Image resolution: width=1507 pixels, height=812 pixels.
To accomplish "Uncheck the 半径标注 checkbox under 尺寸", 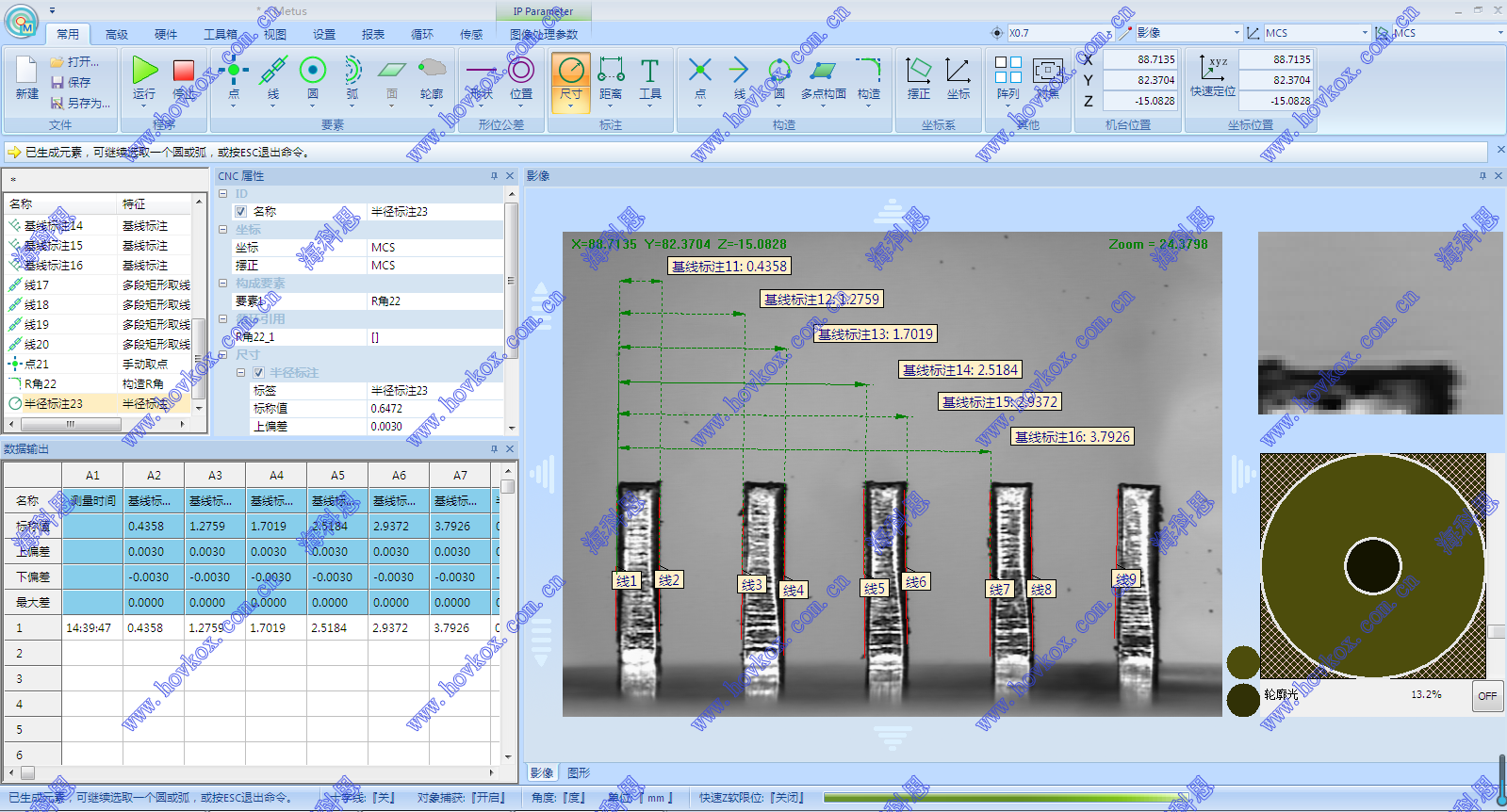I will tap(258, 373).
